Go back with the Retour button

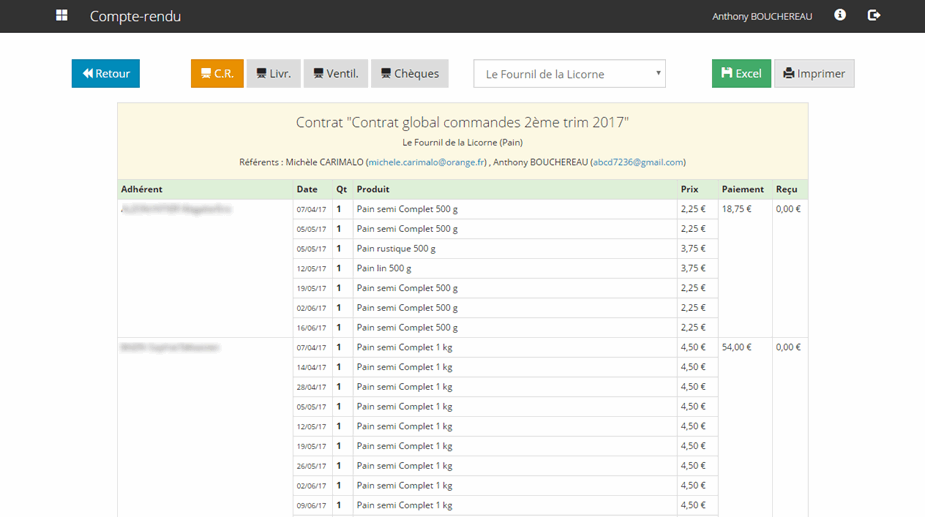[105, 74]
